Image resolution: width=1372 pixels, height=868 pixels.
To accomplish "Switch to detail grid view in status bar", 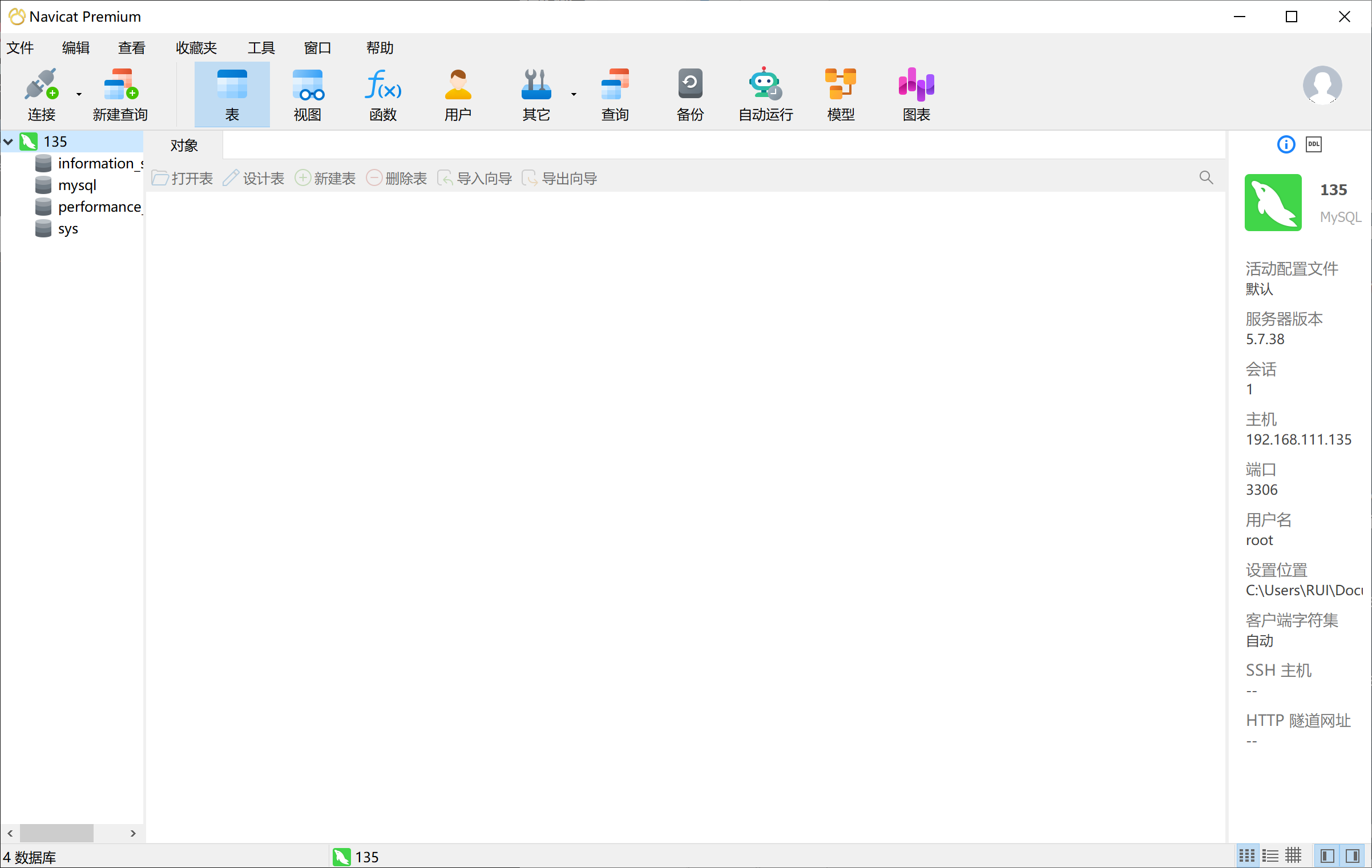I will [x=1293, y=855].
